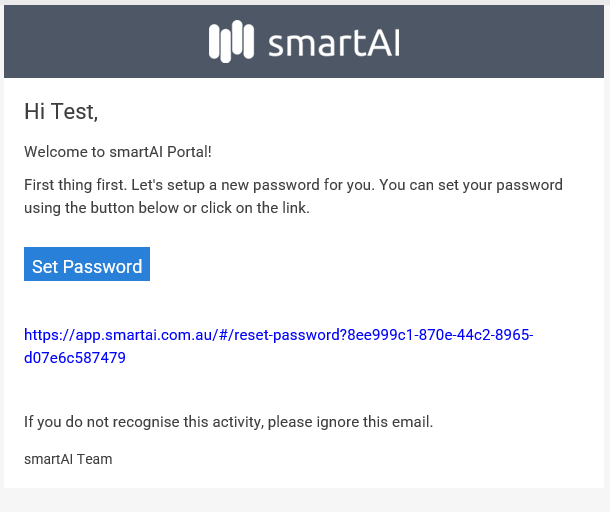Image resolution: width=610 pixels, height=512 pixels.
Task: Click the blank white space right of Set Password
Action: pos(373,264)
